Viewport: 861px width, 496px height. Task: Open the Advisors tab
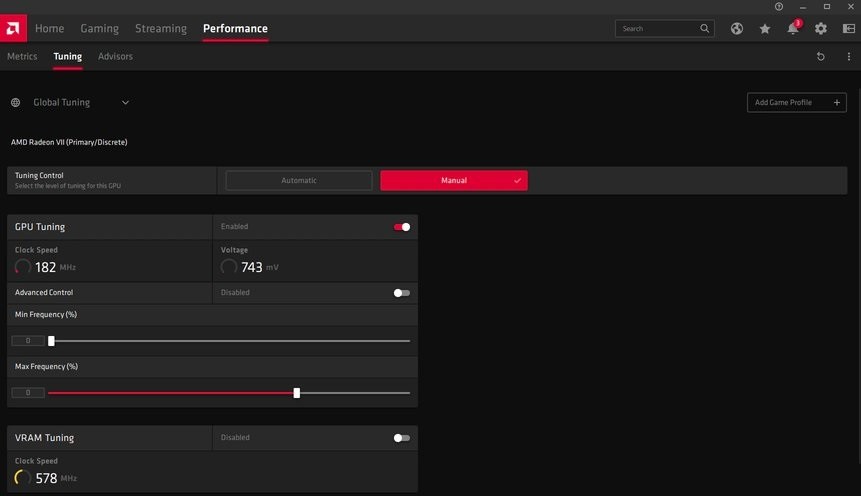coord(115,57)
